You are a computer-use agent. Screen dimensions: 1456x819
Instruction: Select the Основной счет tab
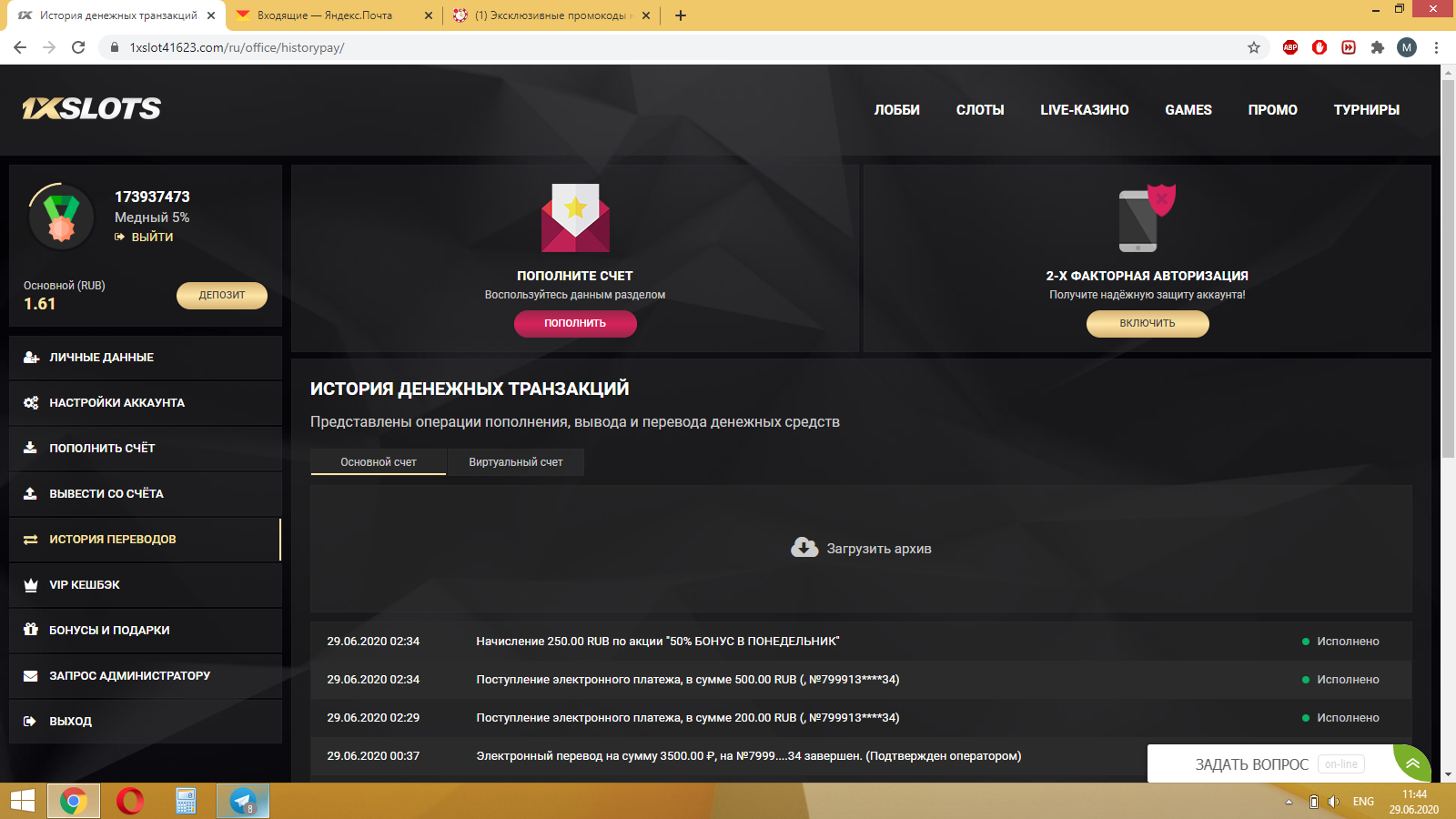(379, 462)
